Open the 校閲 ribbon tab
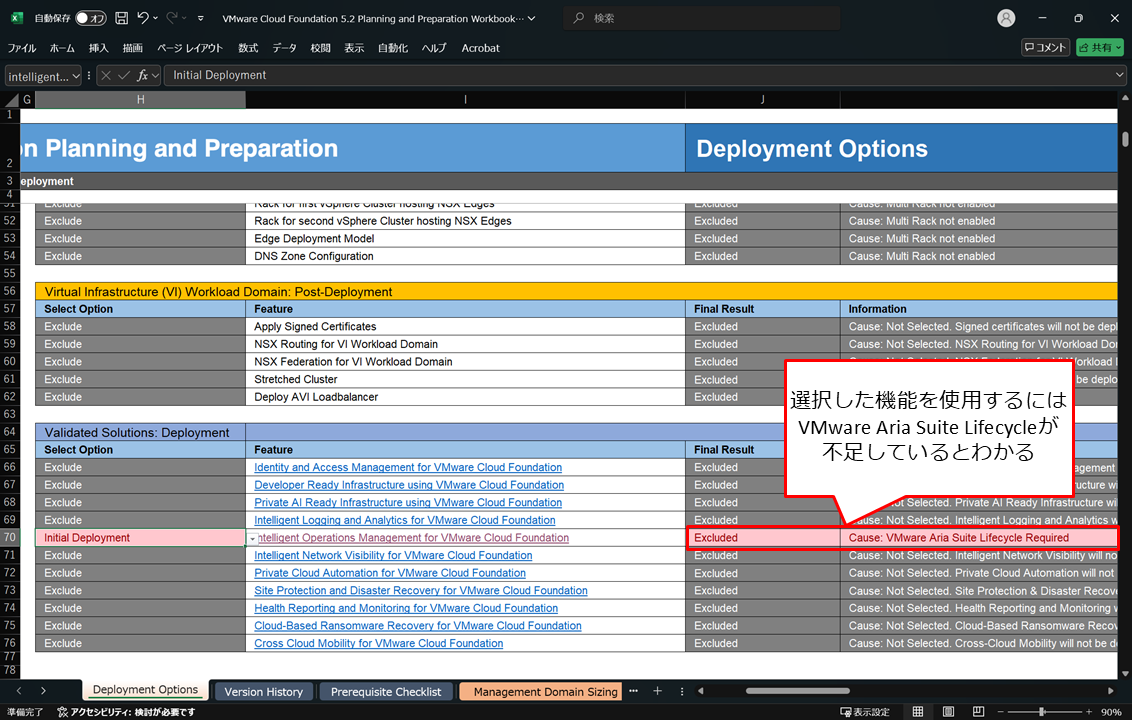1132x720 pixels. [x=320, y=48]
